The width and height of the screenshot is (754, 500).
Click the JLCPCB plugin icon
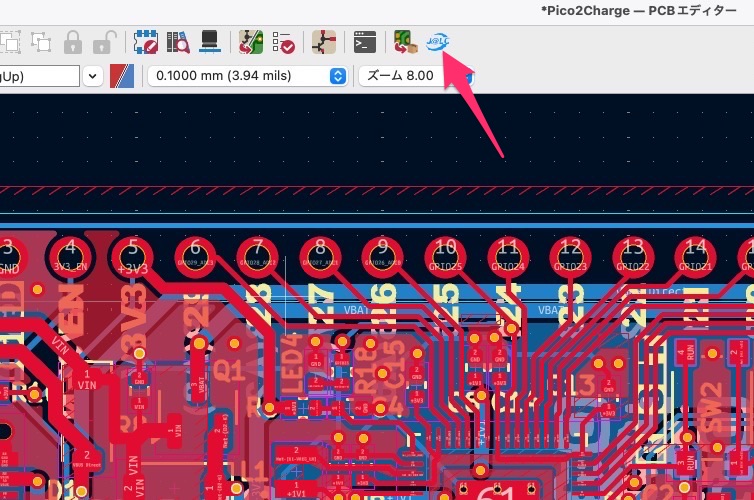pos(437,42)
